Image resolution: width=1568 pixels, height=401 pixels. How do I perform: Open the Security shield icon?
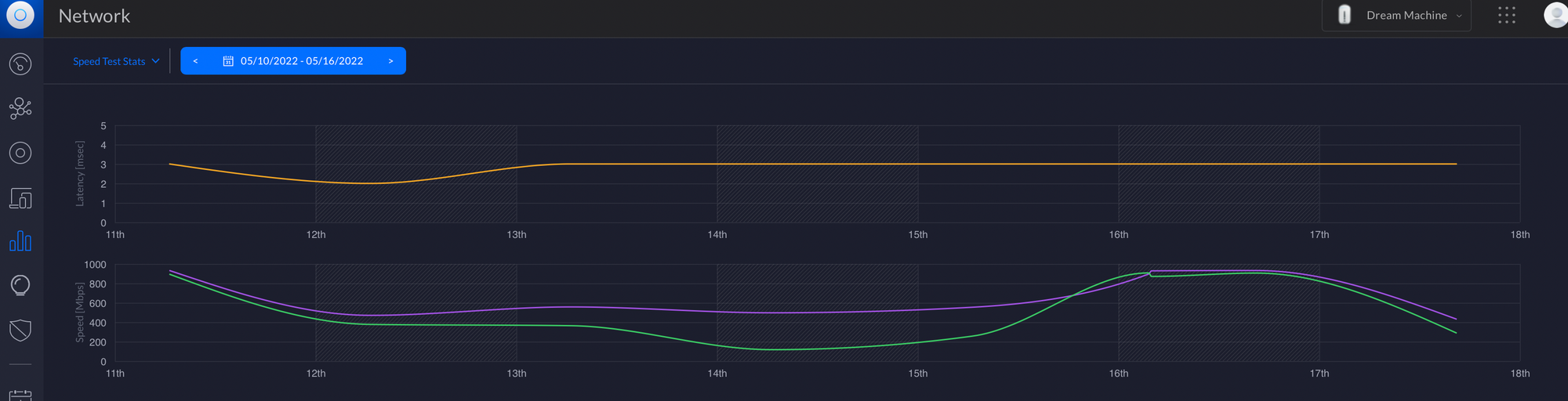pos(20,331)
